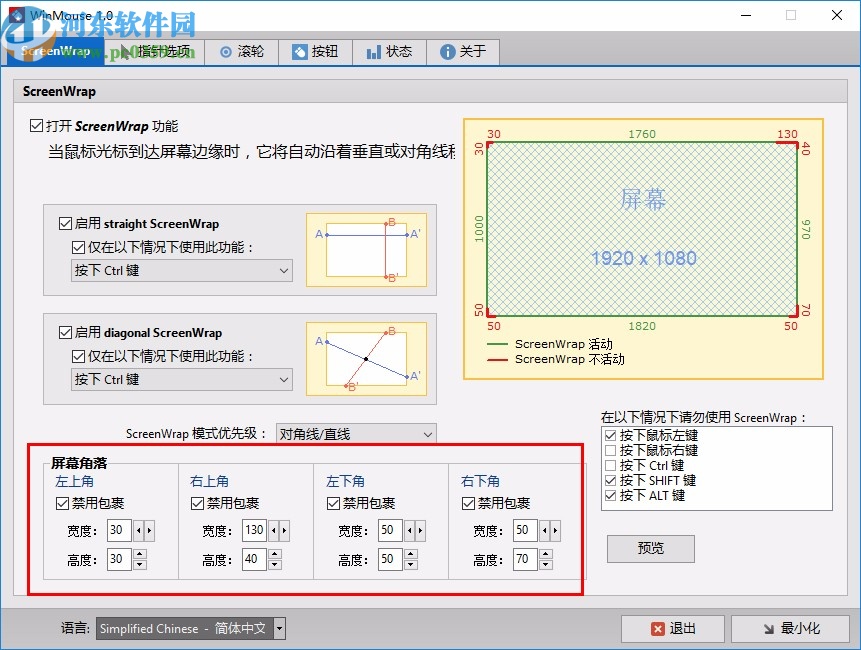Image resolution: width=861 pixels, height=650 pixels.
Task: Toggle 按下 SHIFT 键 in the exclusion list
Action: (x=611, y=480)
